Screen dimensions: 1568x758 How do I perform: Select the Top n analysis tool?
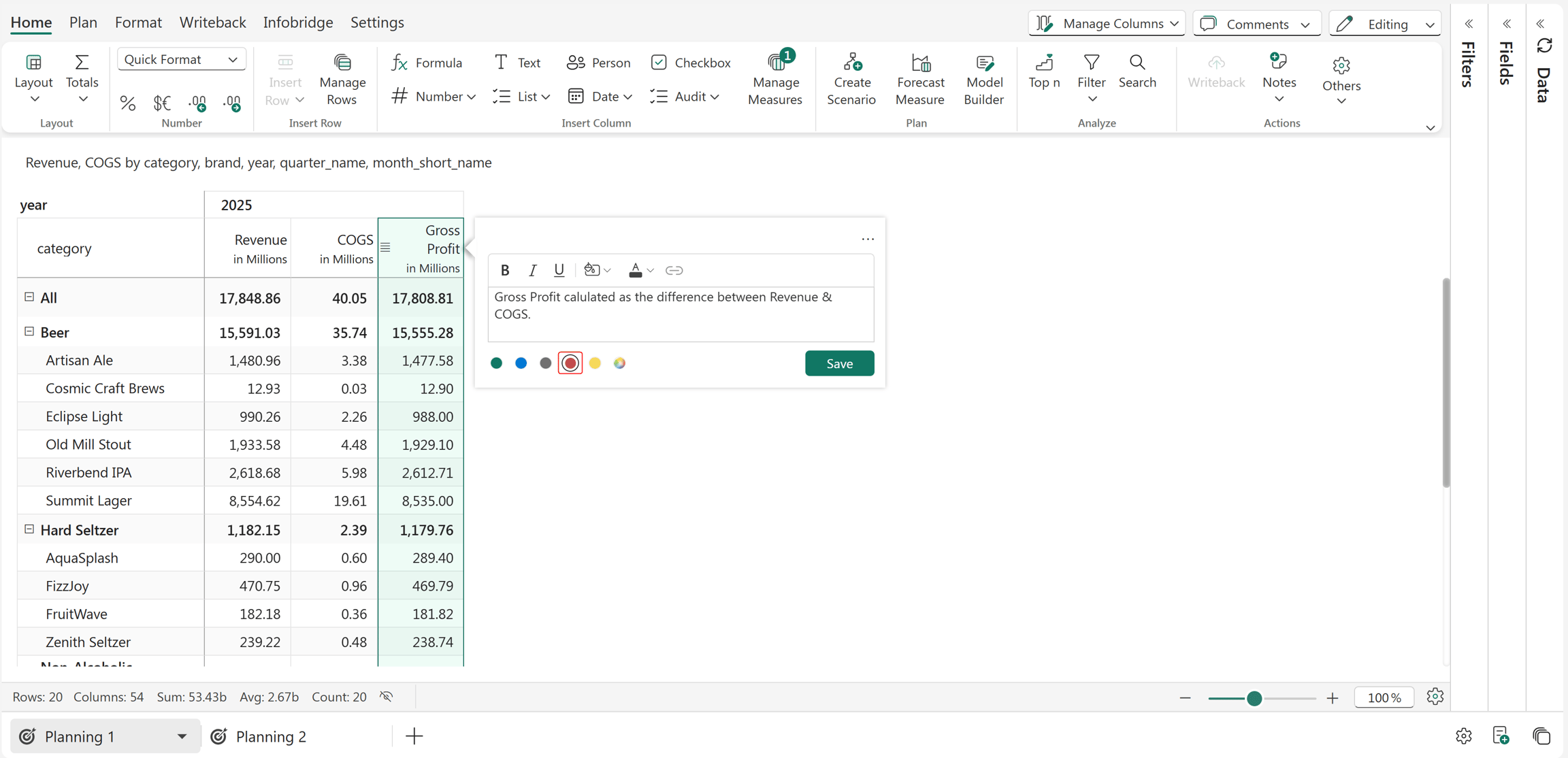pos(1044,71)
